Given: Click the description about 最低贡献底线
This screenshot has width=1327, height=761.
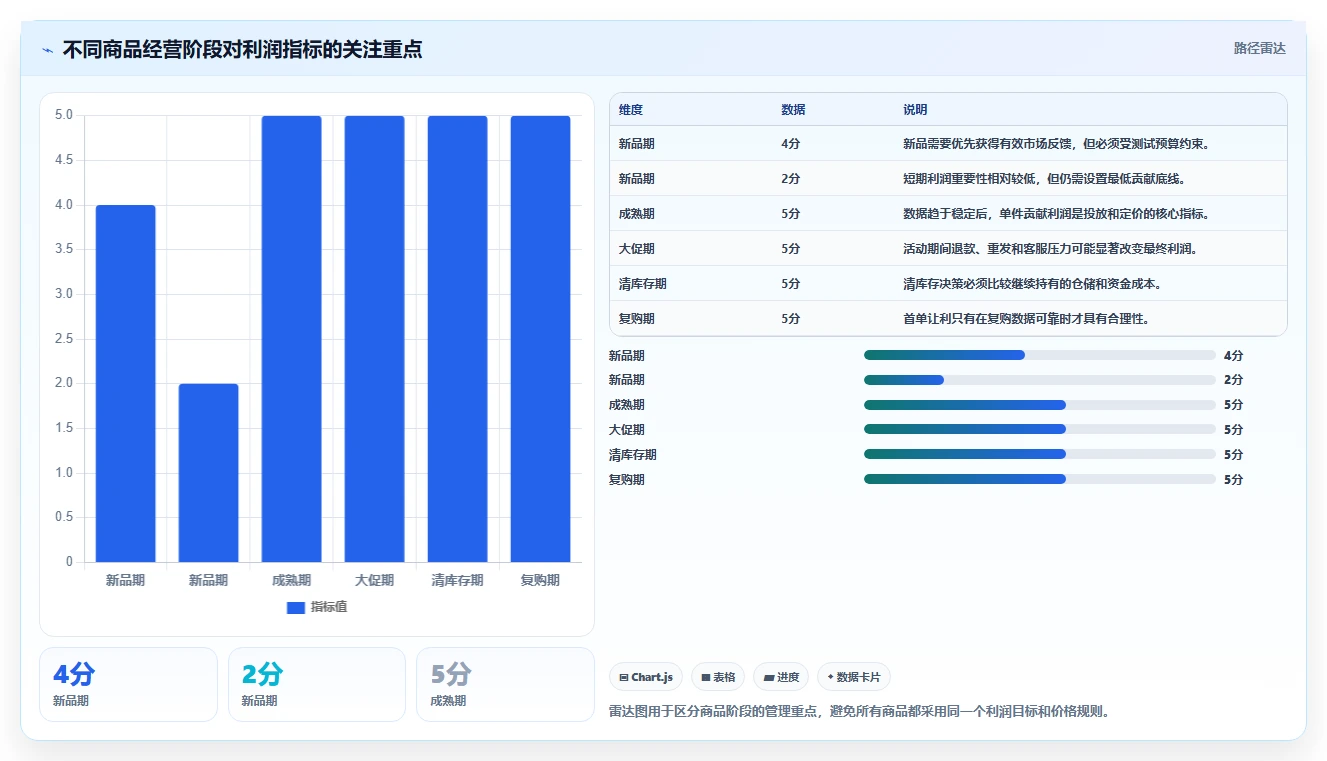Looking at the screenshot, I should (1045, 179).
